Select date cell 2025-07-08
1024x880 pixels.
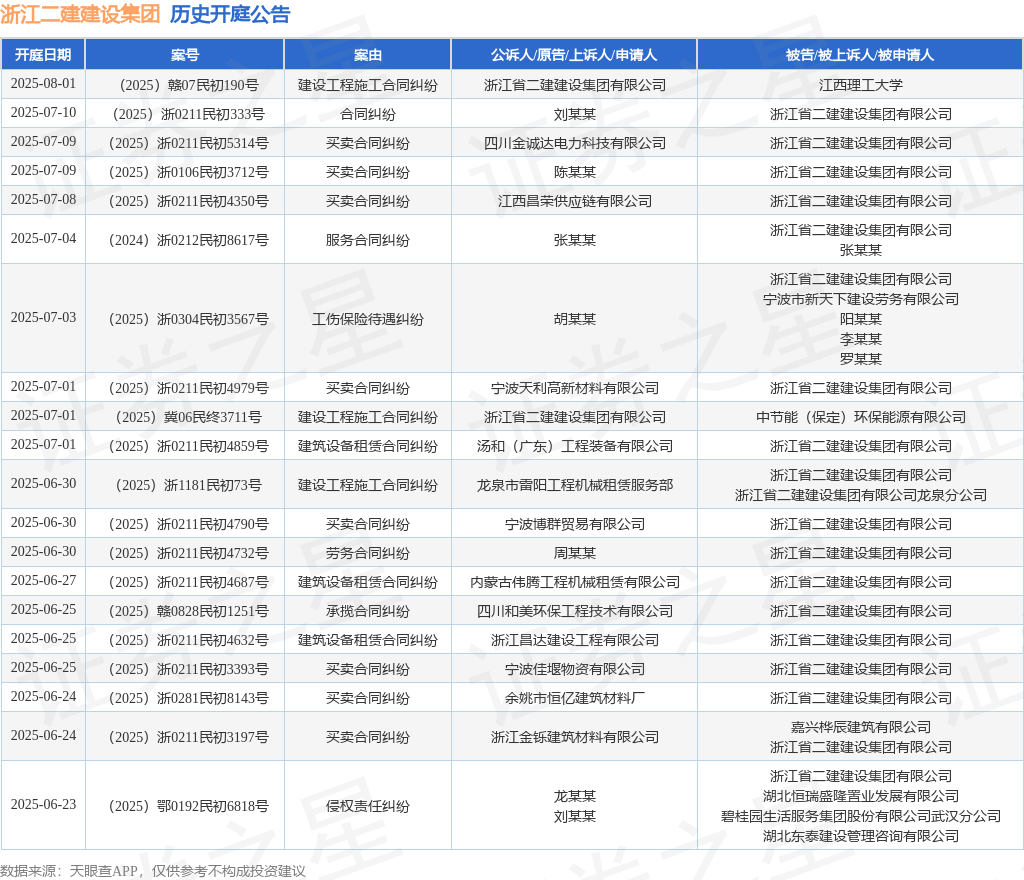pyautogui.click(x=43, y=199)
